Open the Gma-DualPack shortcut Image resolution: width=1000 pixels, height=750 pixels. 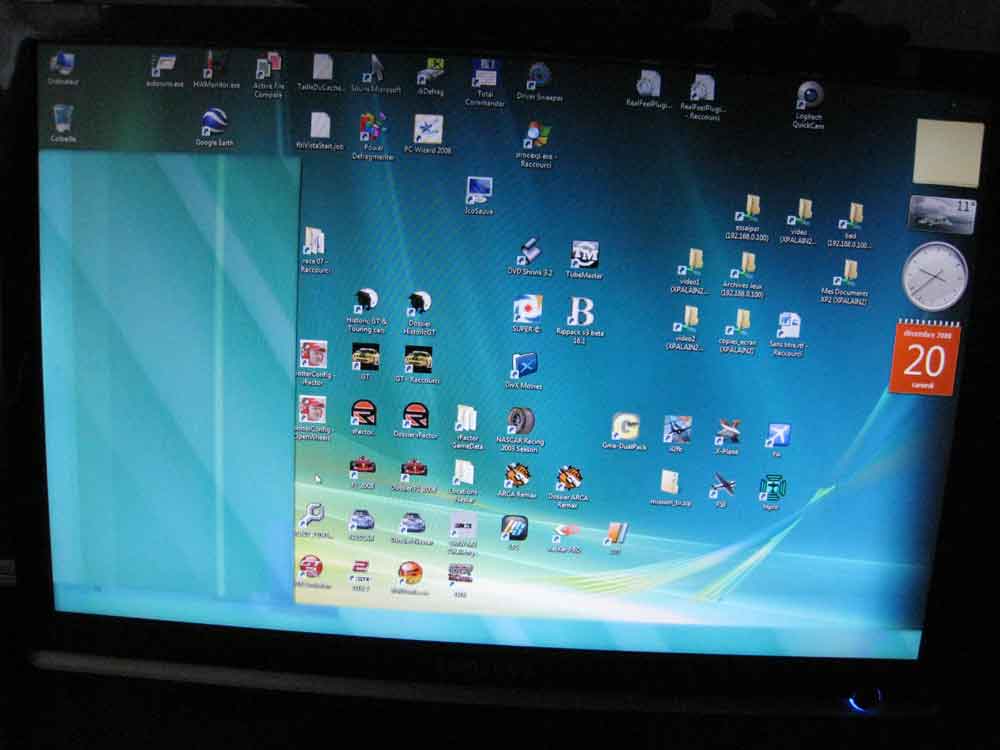tap(624, 432)
